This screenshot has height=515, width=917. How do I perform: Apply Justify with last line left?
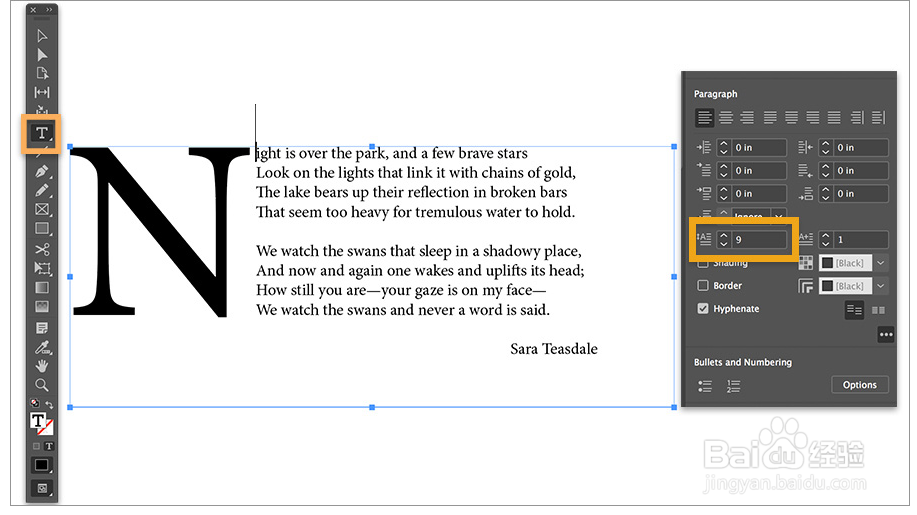(x=770, y=117)
